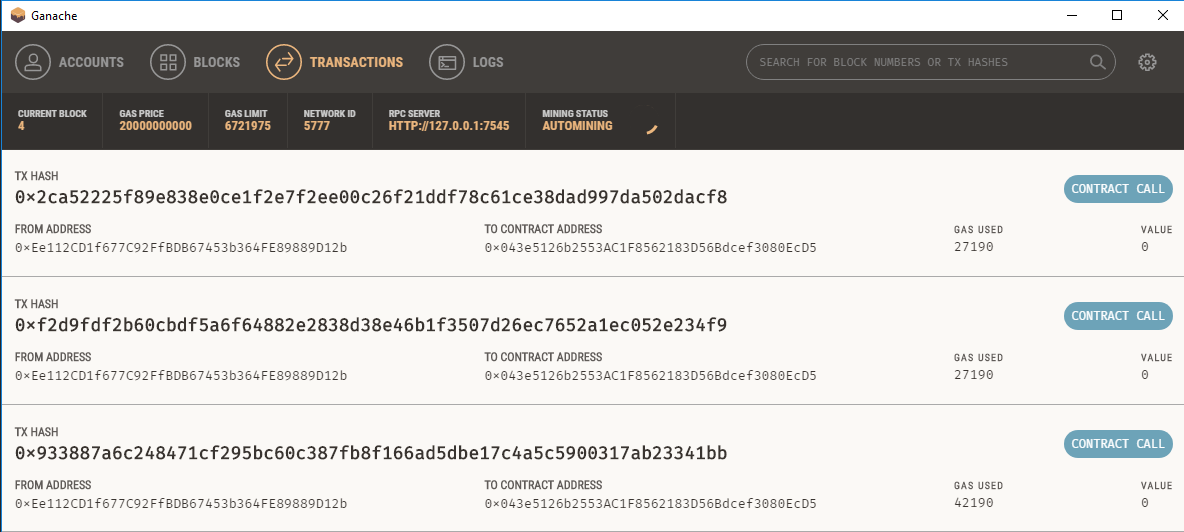This screenshot has width=1184, height=532.
Task: Click gas limit value 6721975
Action: click(248, 126)
